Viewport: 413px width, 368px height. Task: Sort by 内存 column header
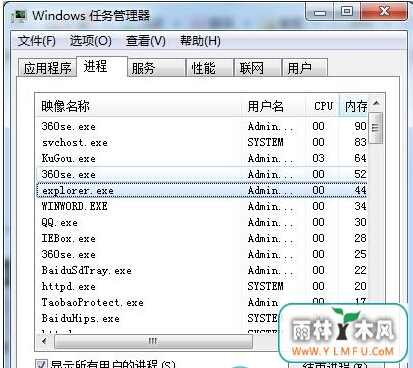354,106
